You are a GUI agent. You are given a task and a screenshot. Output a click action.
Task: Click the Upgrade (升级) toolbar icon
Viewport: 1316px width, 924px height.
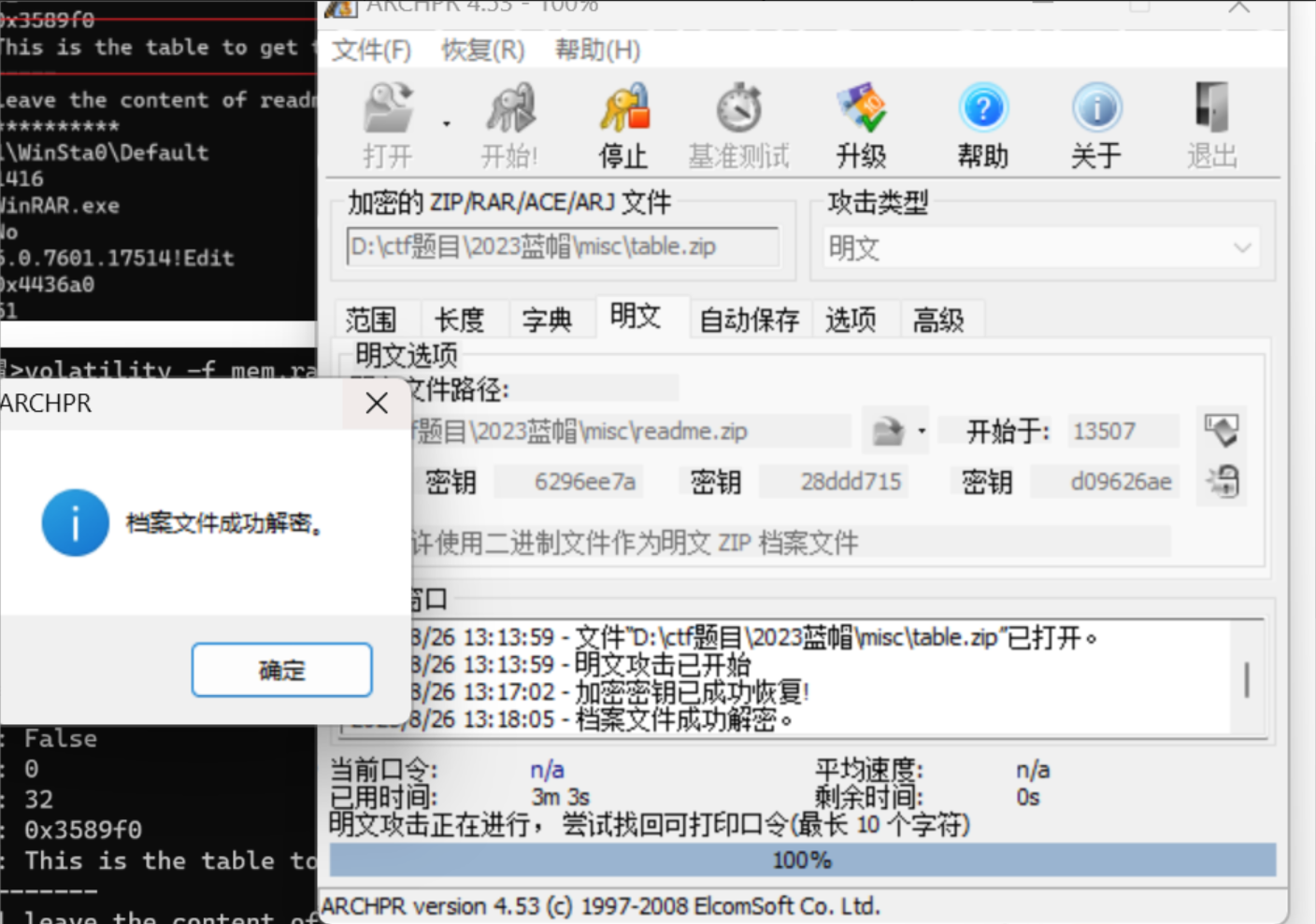coord(861,125)
